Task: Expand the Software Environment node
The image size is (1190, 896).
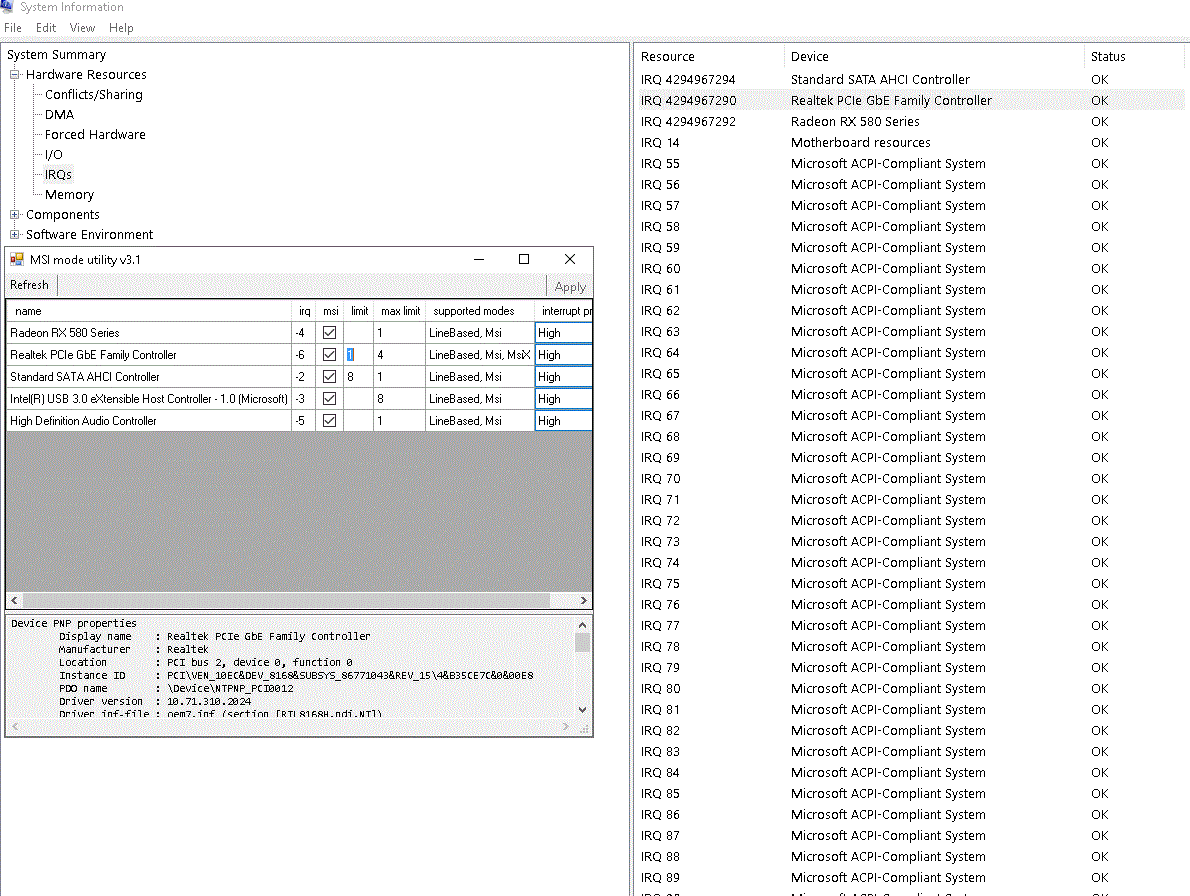Action: coord(15,235)
